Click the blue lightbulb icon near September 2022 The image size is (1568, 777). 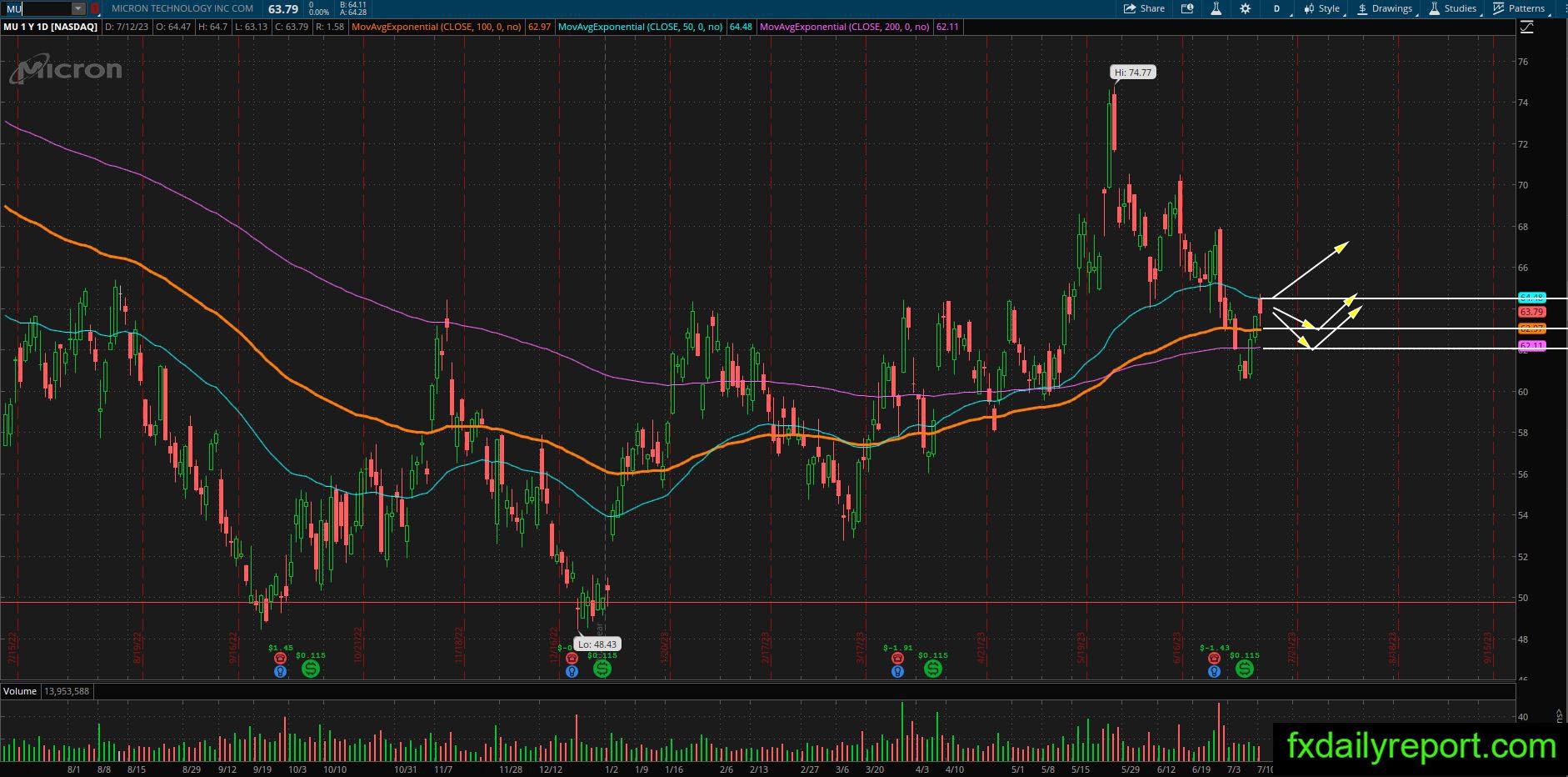(x=280, y=670)
